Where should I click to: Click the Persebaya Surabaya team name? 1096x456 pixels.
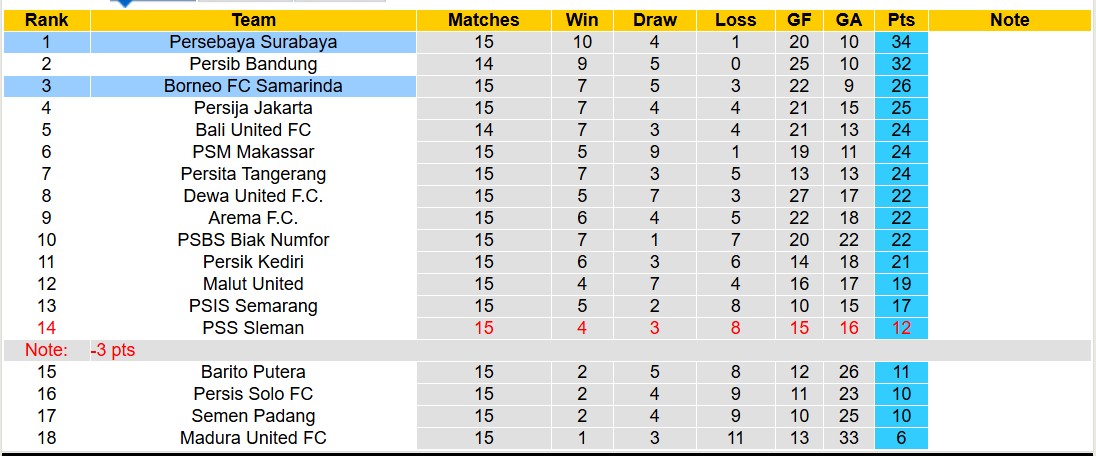(253, 42)
